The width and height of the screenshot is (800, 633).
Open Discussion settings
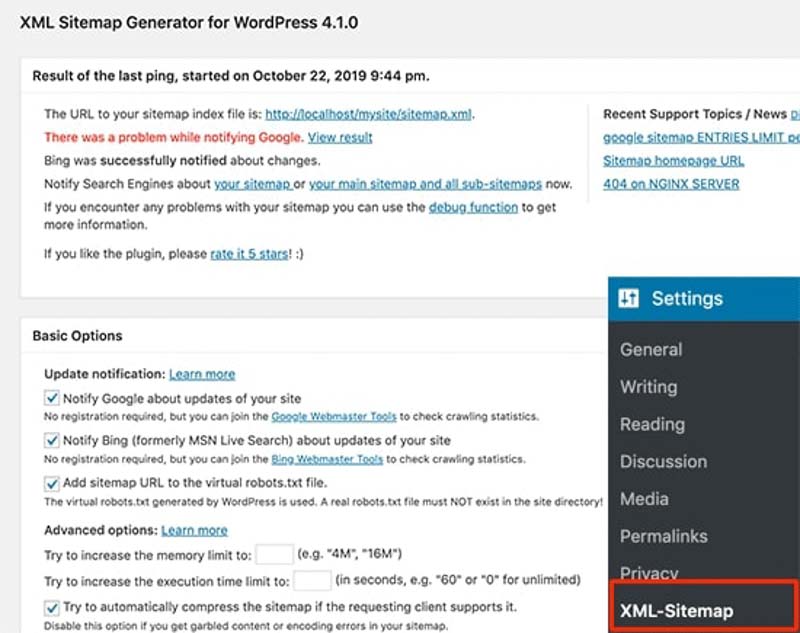coord(663,462)
